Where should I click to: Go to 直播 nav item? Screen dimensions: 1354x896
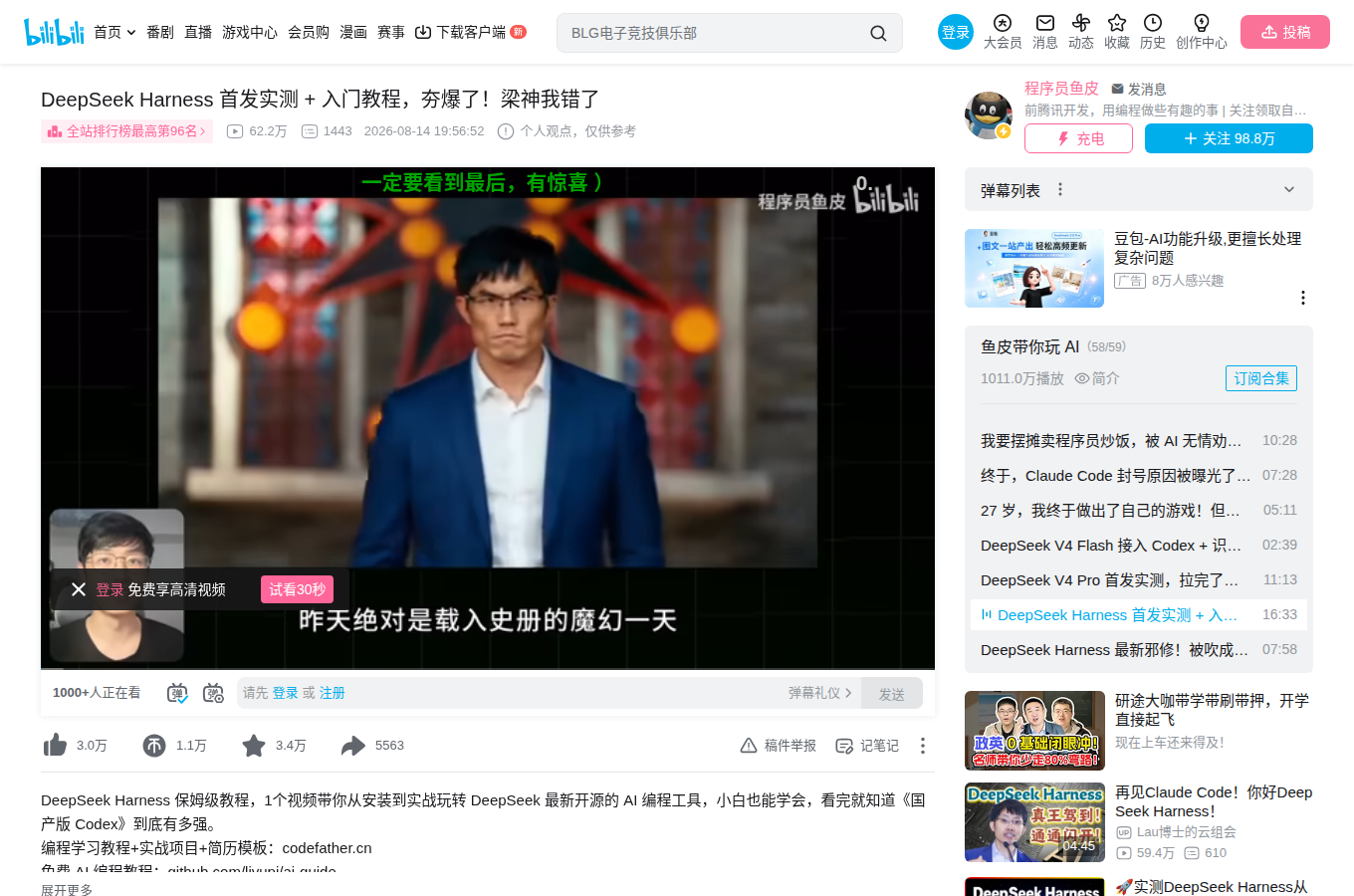click(198, 32)
